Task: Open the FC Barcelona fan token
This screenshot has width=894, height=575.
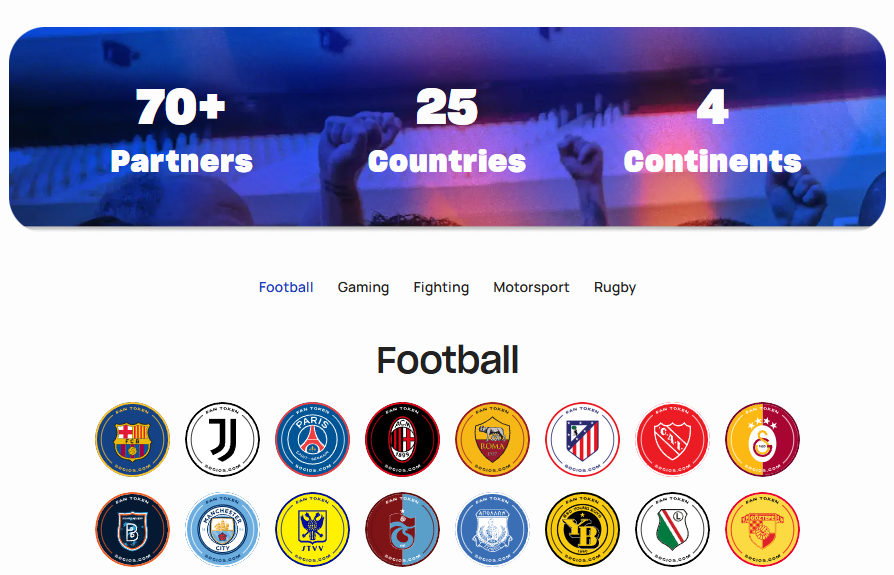Action: tap(132, 439)
